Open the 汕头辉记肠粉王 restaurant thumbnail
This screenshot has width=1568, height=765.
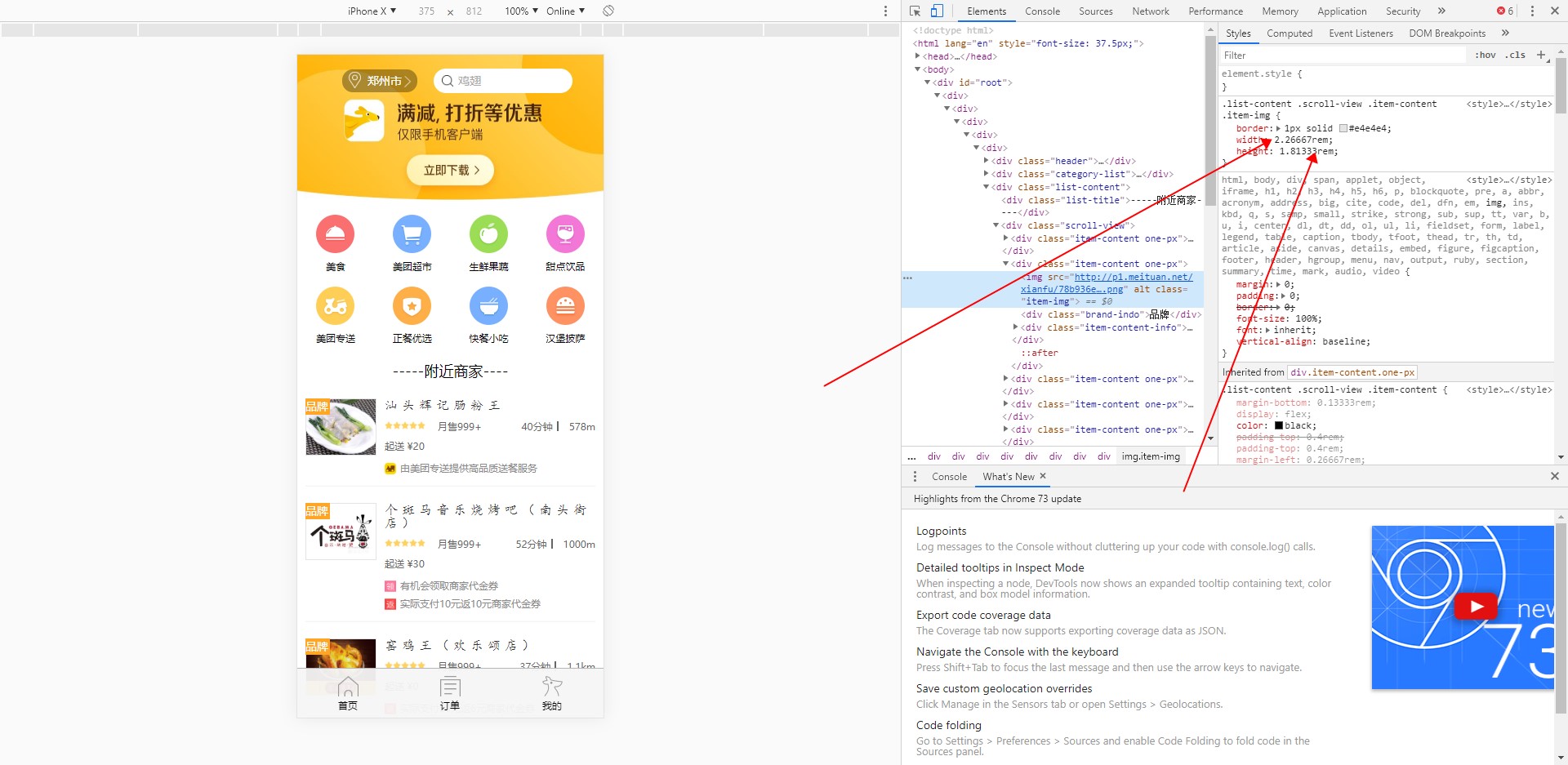point(341,427)
